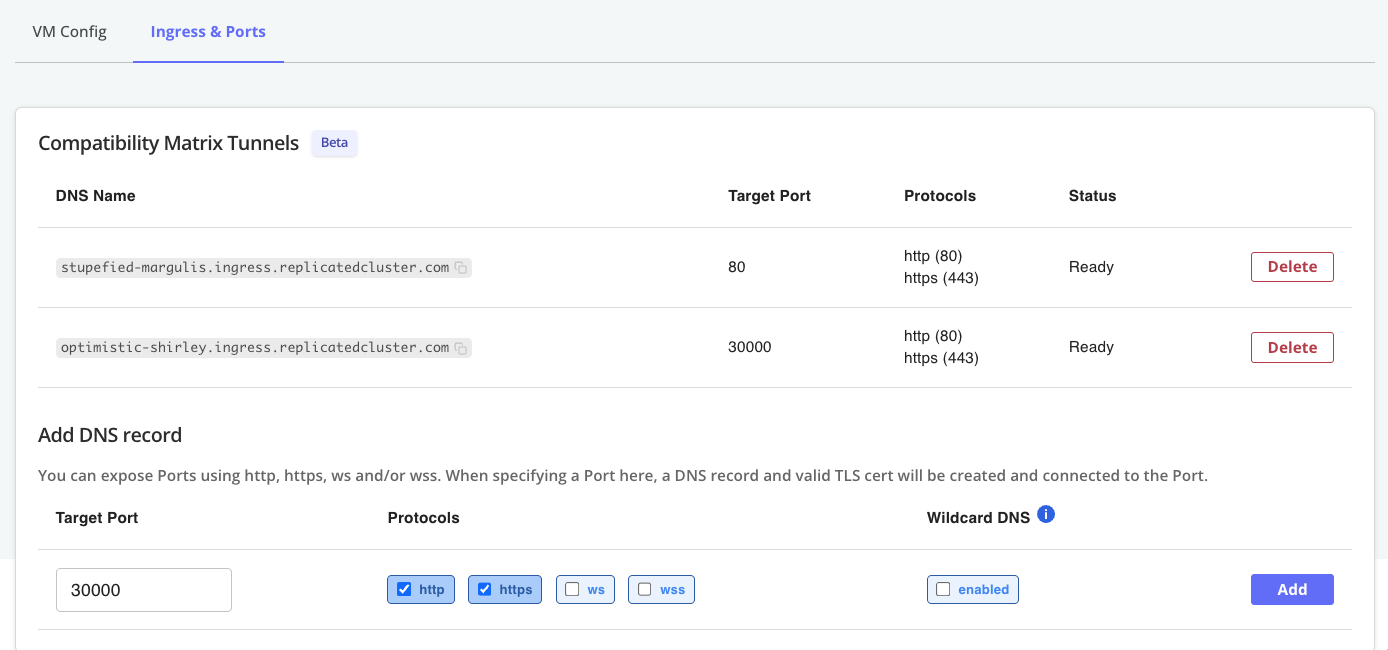The image size is (1388, 650).
Task: Click the Target Port input field
Action: [143, 589]
